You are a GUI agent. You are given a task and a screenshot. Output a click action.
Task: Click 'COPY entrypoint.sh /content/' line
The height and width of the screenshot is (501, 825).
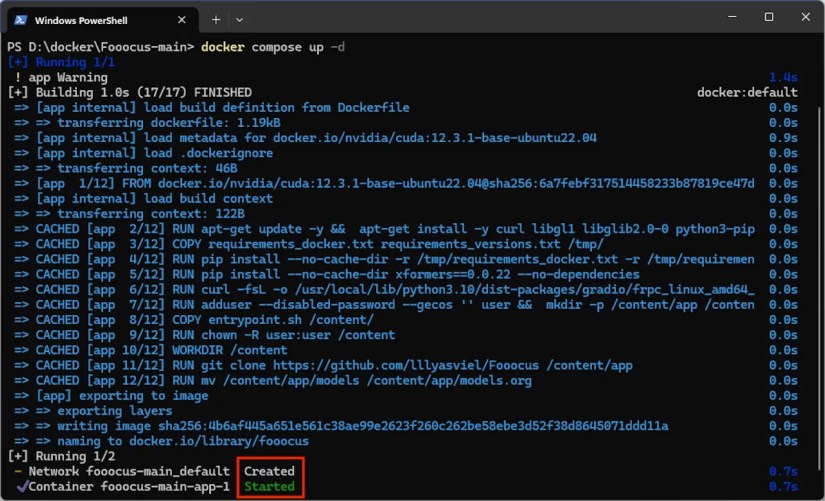tap(194, 320)
